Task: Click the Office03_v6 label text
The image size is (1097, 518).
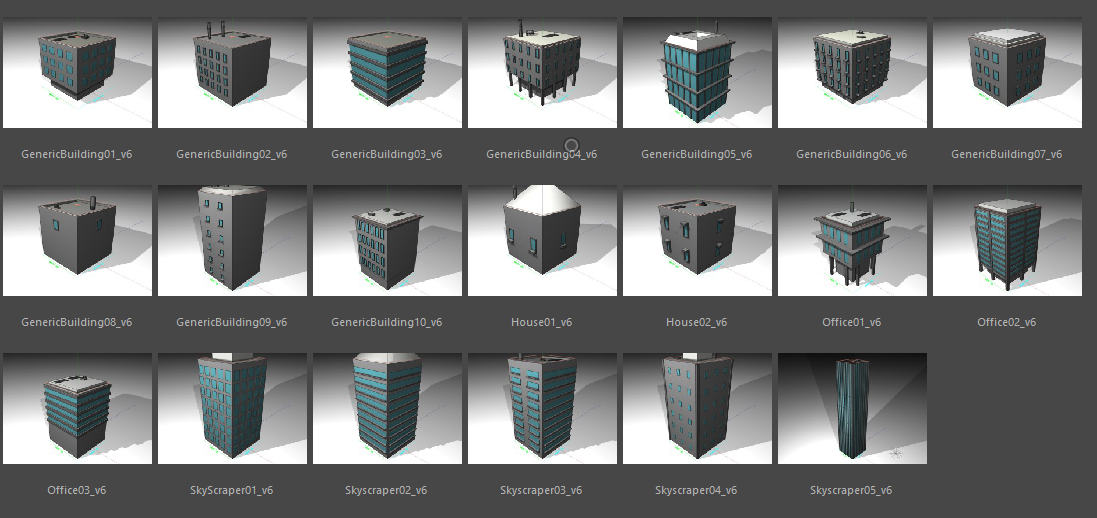Action: click(77, 490)
